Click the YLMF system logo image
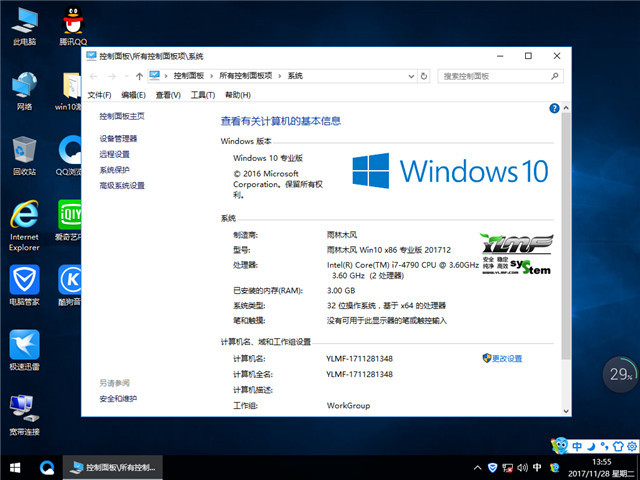 (517, 253)
